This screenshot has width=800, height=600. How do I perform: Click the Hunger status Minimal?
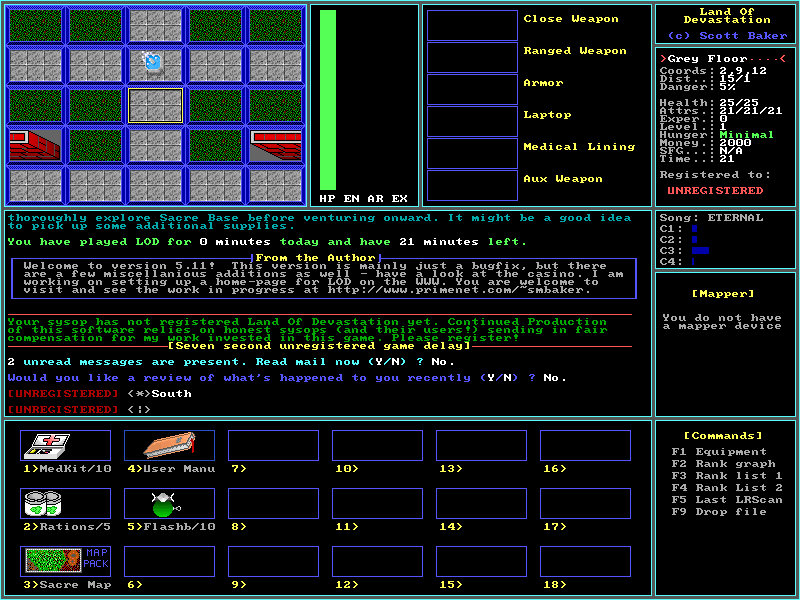pos(746,135)
